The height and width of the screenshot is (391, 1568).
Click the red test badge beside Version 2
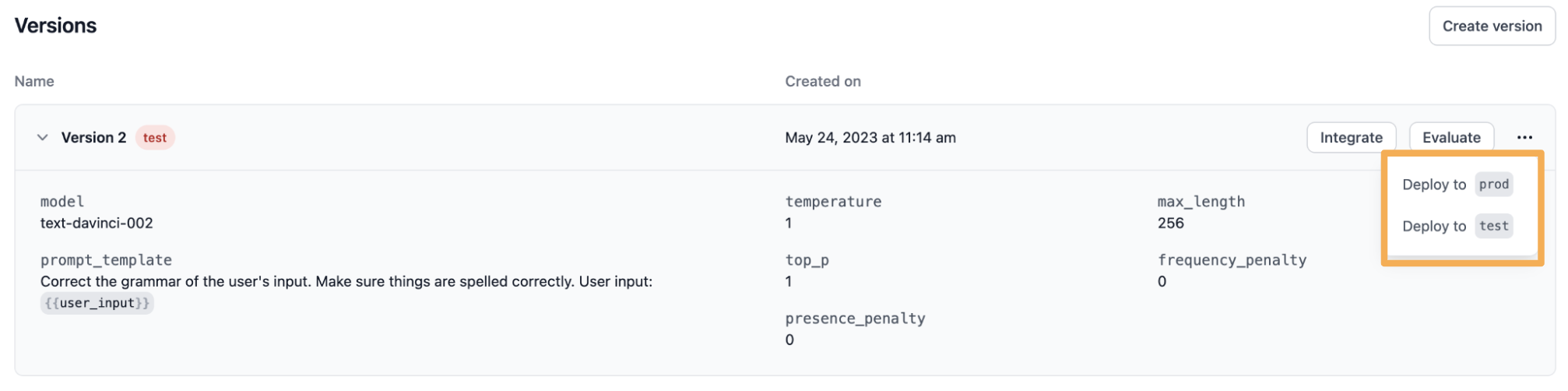tap(154, 138)
